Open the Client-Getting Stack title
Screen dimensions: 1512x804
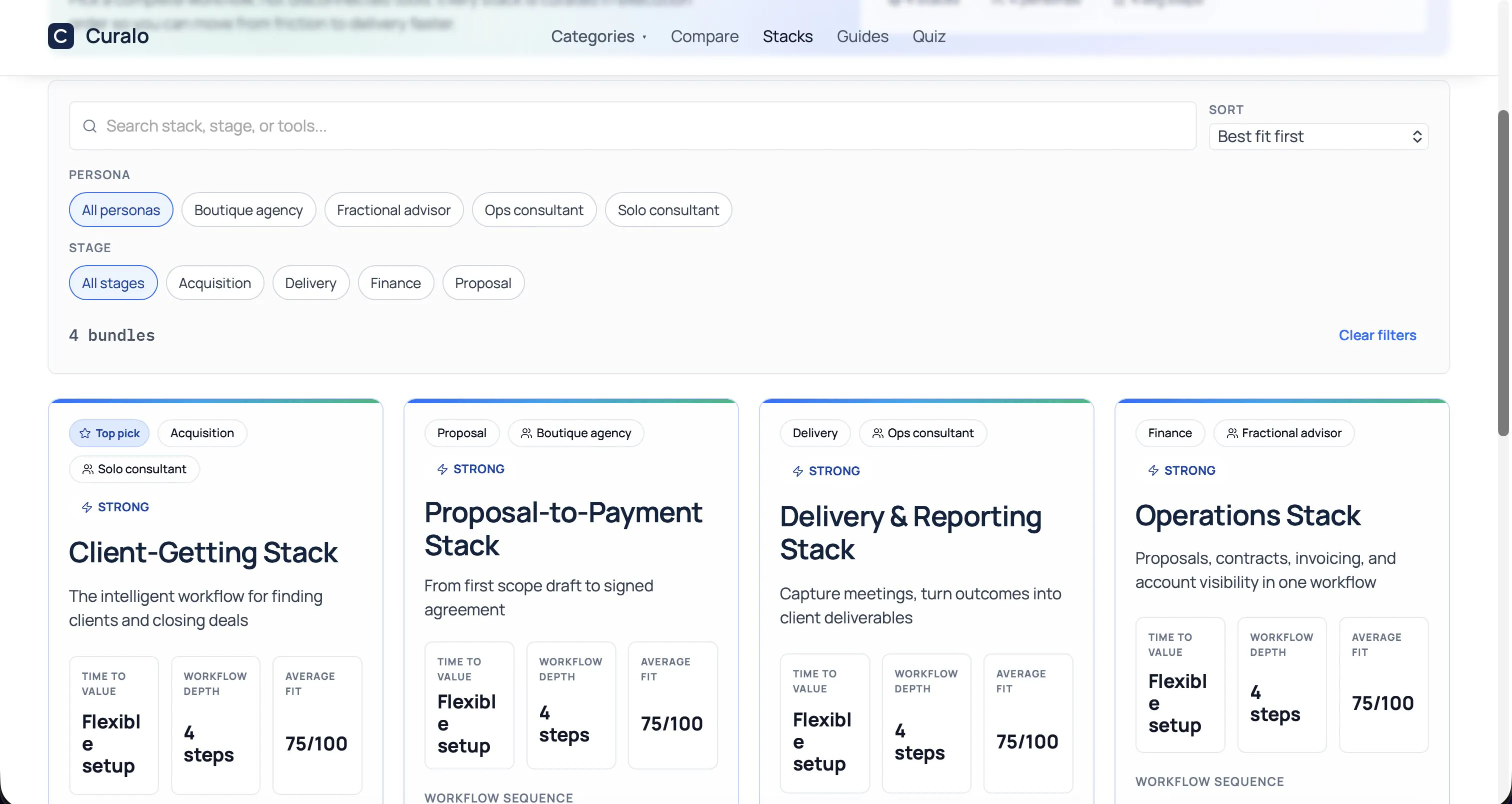(203, 553)
